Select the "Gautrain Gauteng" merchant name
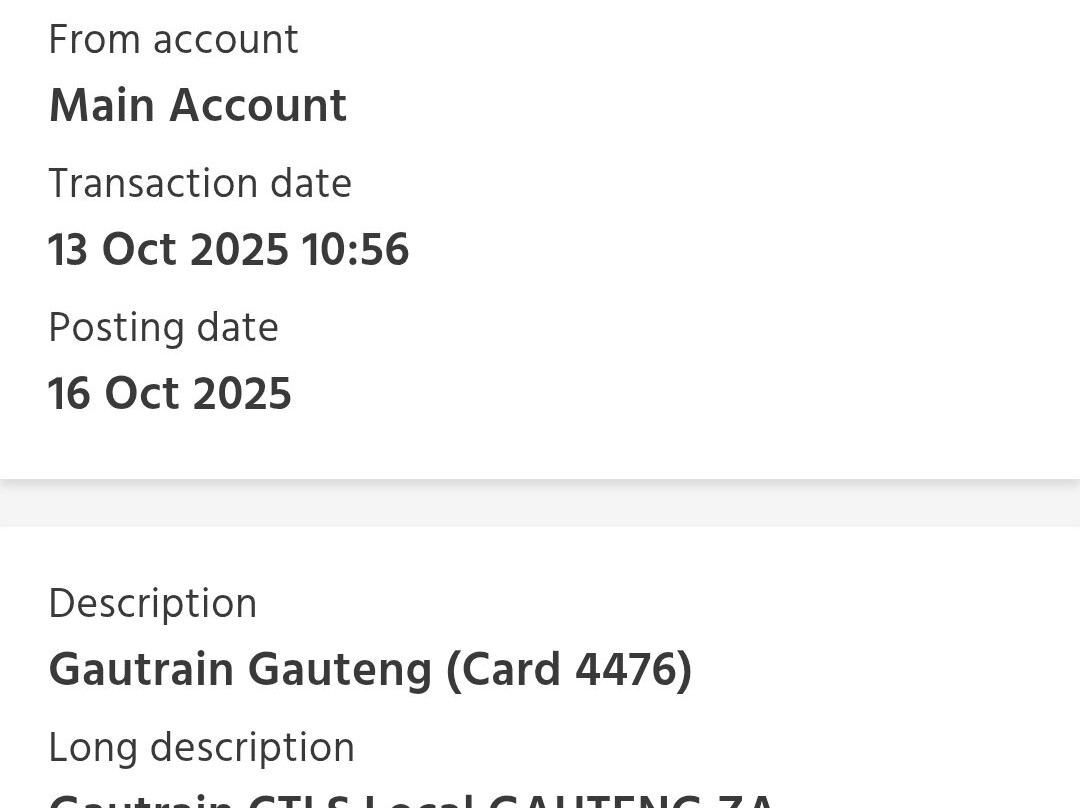 pos(240,670)
